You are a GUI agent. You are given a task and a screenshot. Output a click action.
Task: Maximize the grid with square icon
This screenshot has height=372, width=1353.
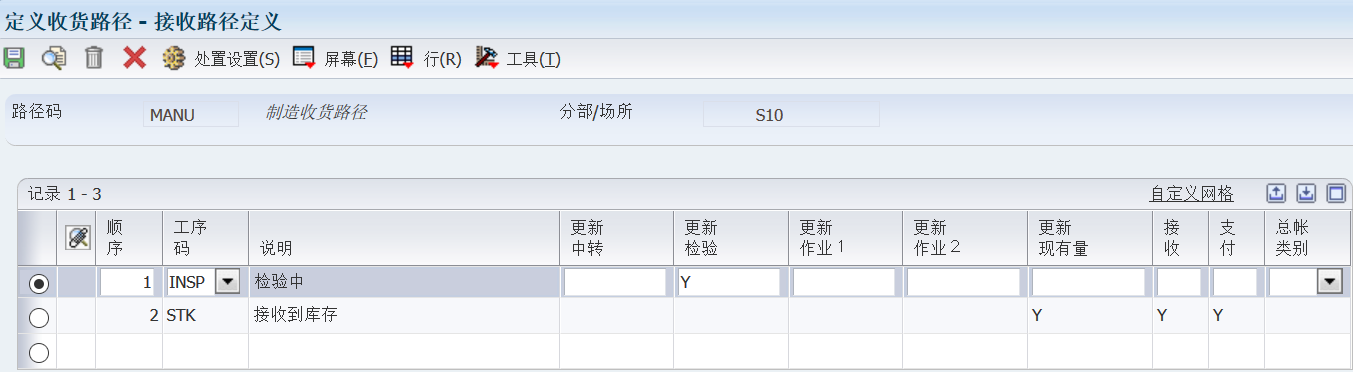(1336, 193)
